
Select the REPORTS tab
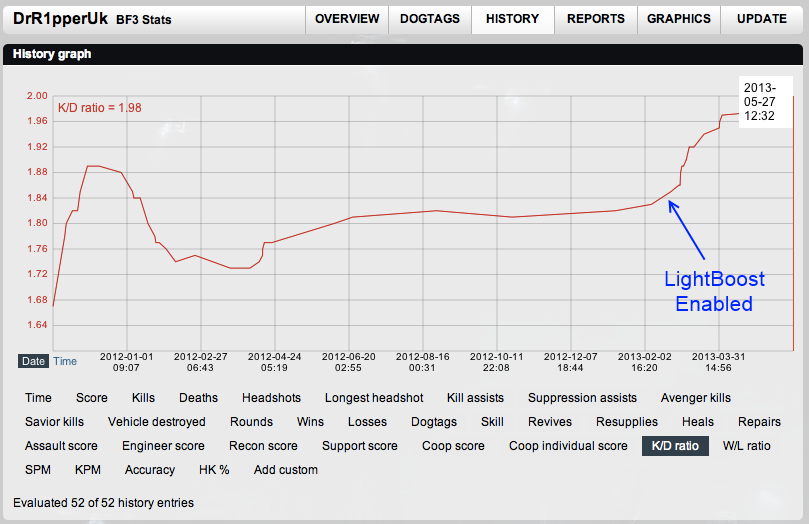(595, 19)
